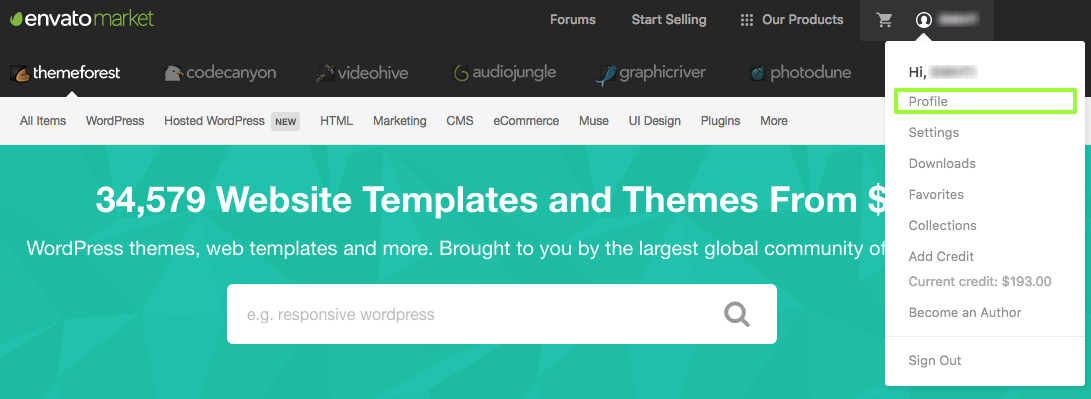Image resolution: width=1091 pixels, height=399 pixels.
Task: Select Downloads in the user menu
Action: pyautogui.click(x=942, y=164)
